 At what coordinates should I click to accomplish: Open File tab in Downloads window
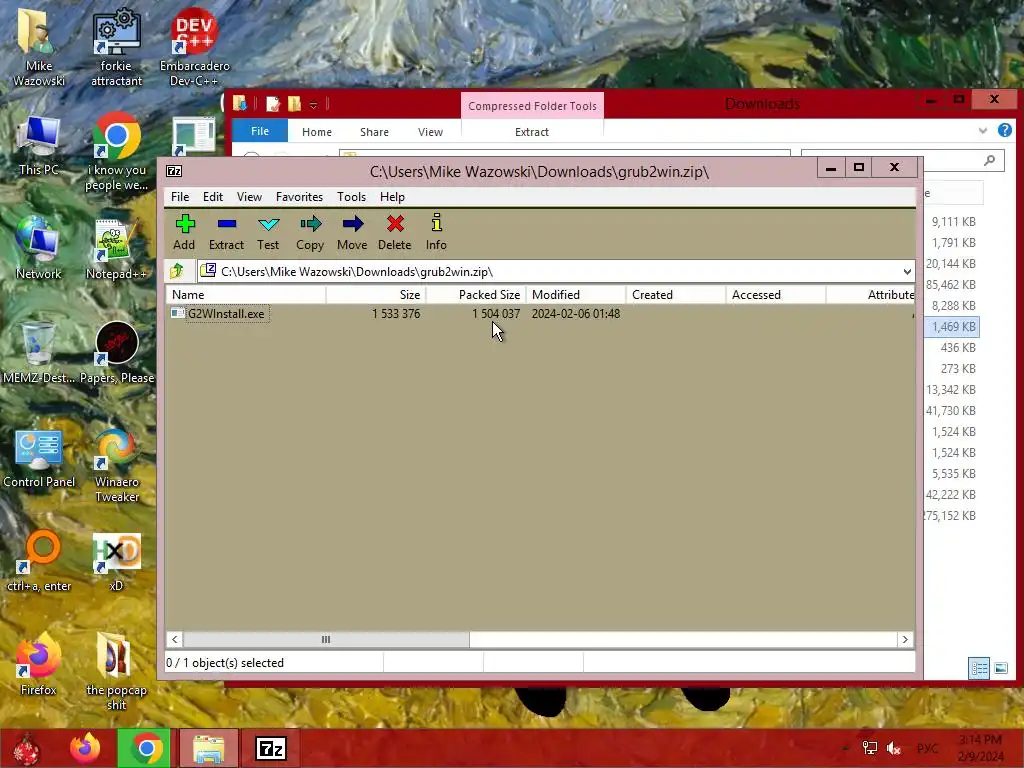coord(260,131)
